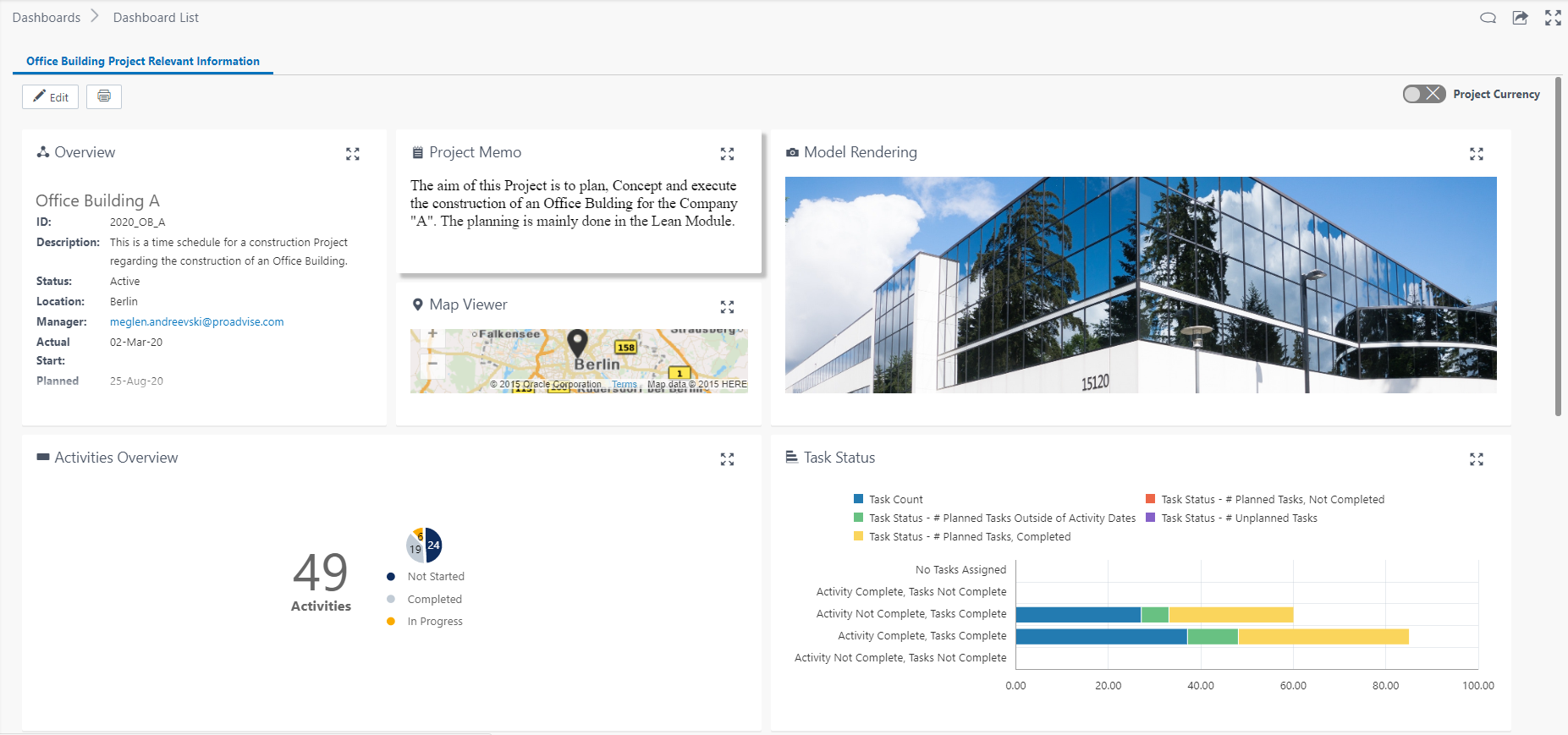Open the comments speech bubble icon

click(x=1488, y=18)
